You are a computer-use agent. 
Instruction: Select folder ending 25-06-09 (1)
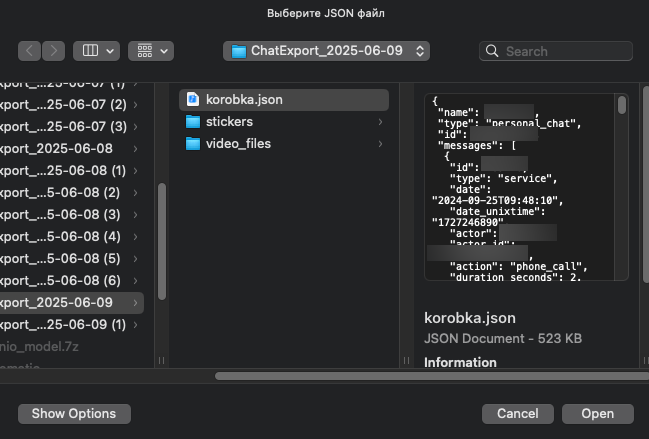pyautogui.click(x=72, y=324)
